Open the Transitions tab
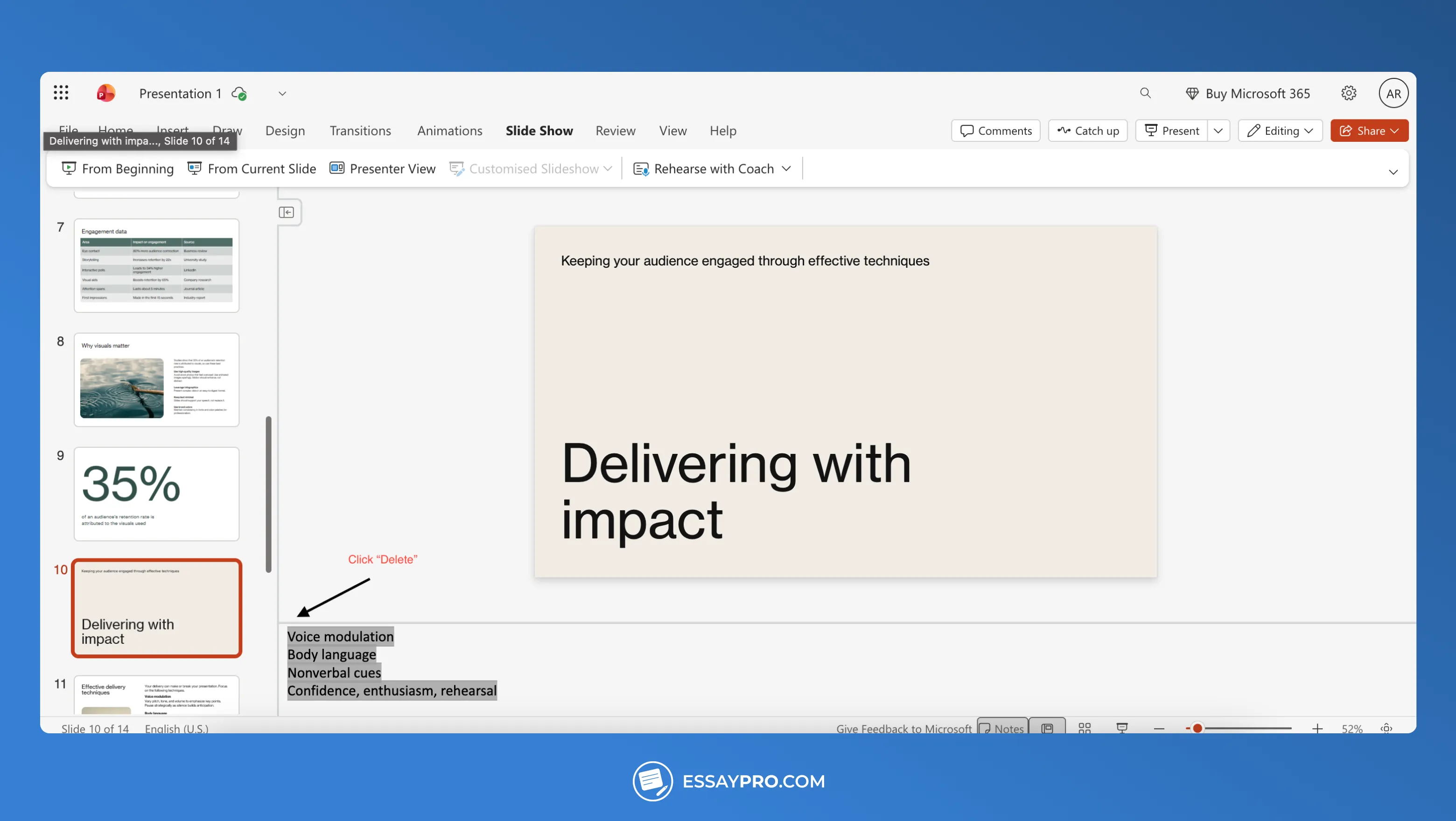Image resolution: width=1456 pixels, height=821 pixels. 360,131
